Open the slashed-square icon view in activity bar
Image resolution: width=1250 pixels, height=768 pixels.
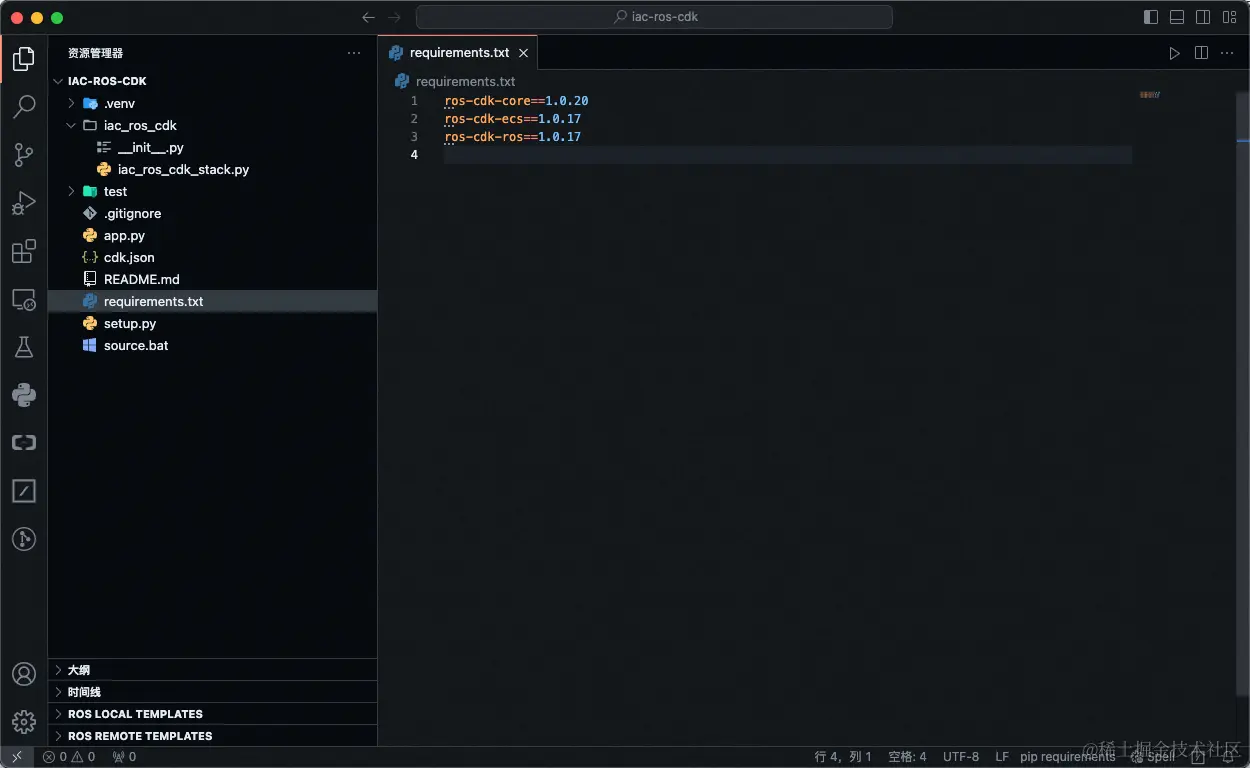pyautogui.click(x=24, y=491)
